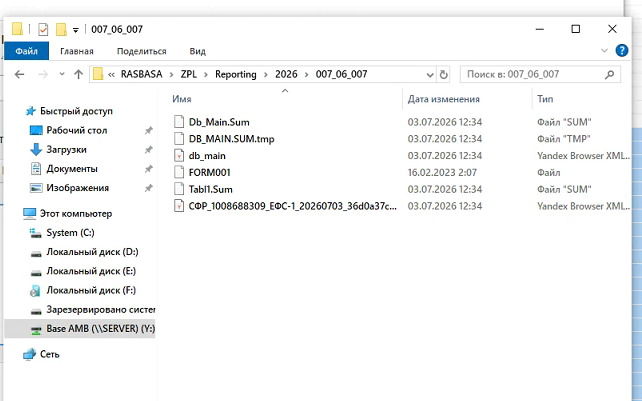
Task: Click Reporting in the address path
Action: click(x=236, y=74)
